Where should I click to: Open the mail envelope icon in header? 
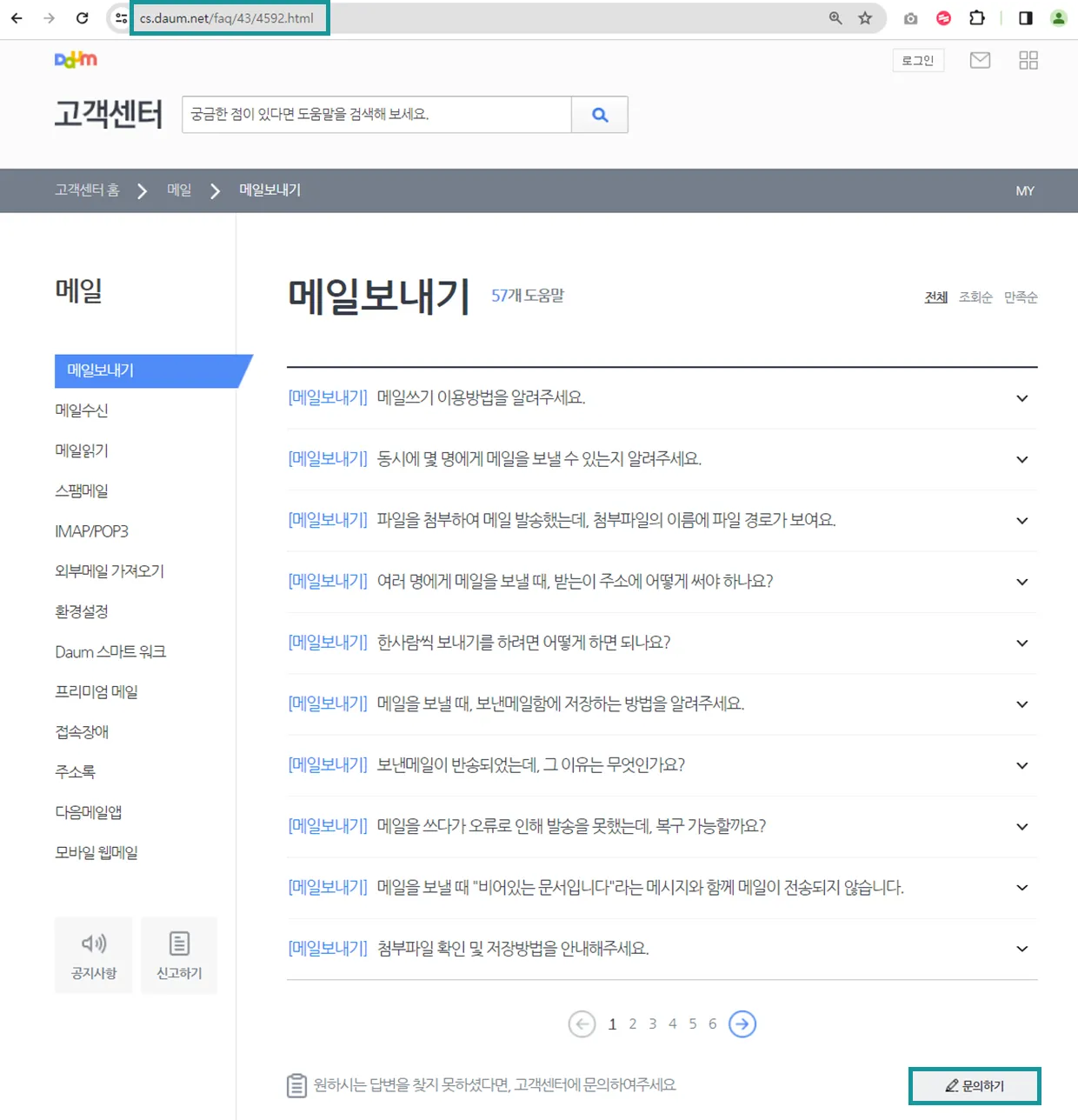(x=980, y=60)
